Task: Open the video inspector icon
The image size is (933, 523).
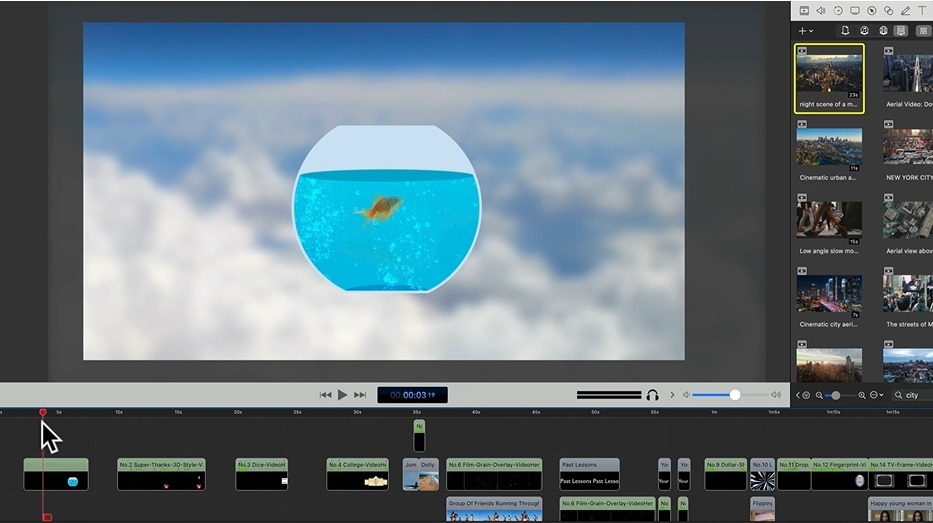Action: [x=804, y=11]
